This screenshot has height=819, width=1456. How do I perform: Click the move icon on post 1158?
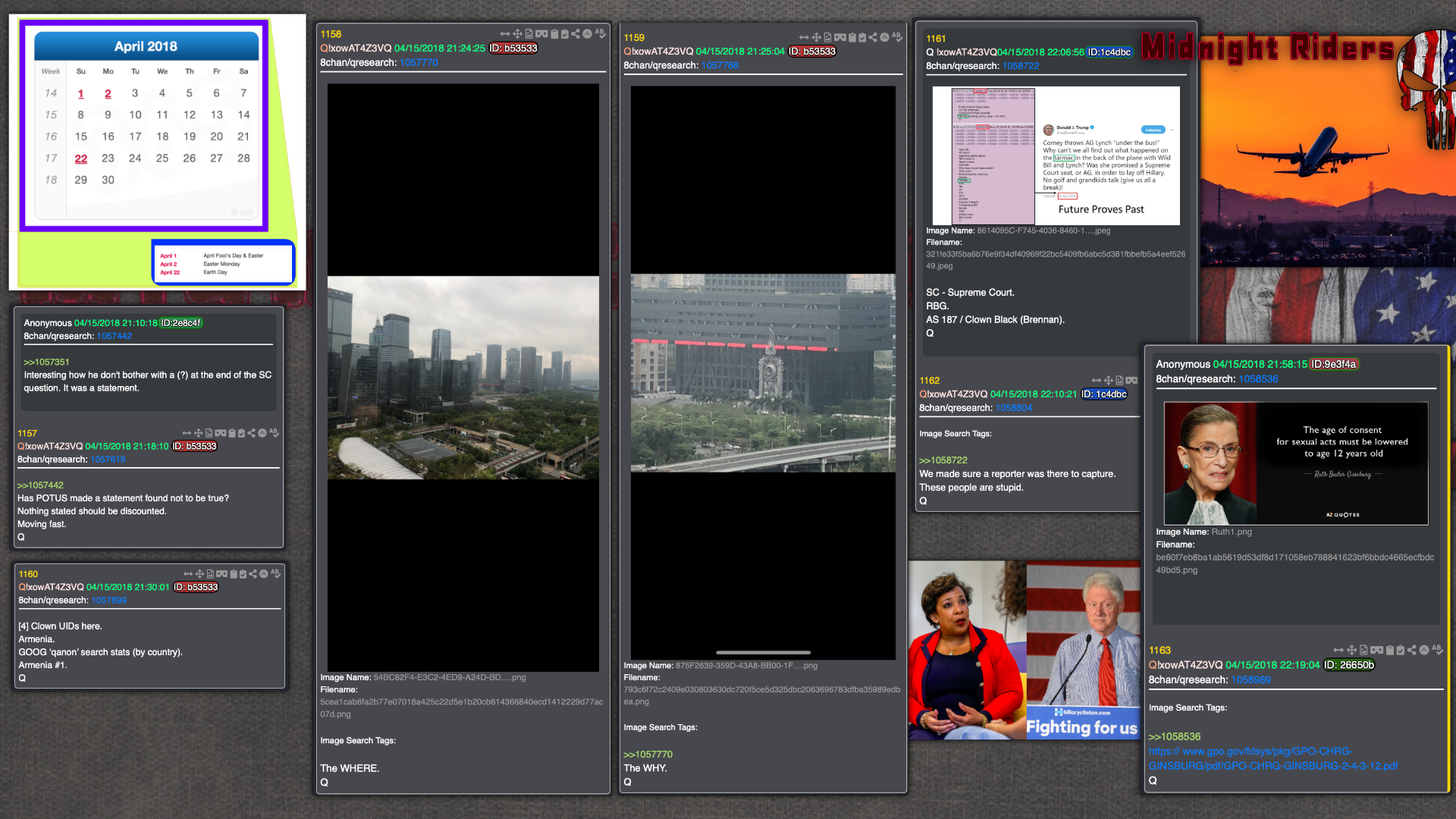pyautogui.click(x=517, y=34)
